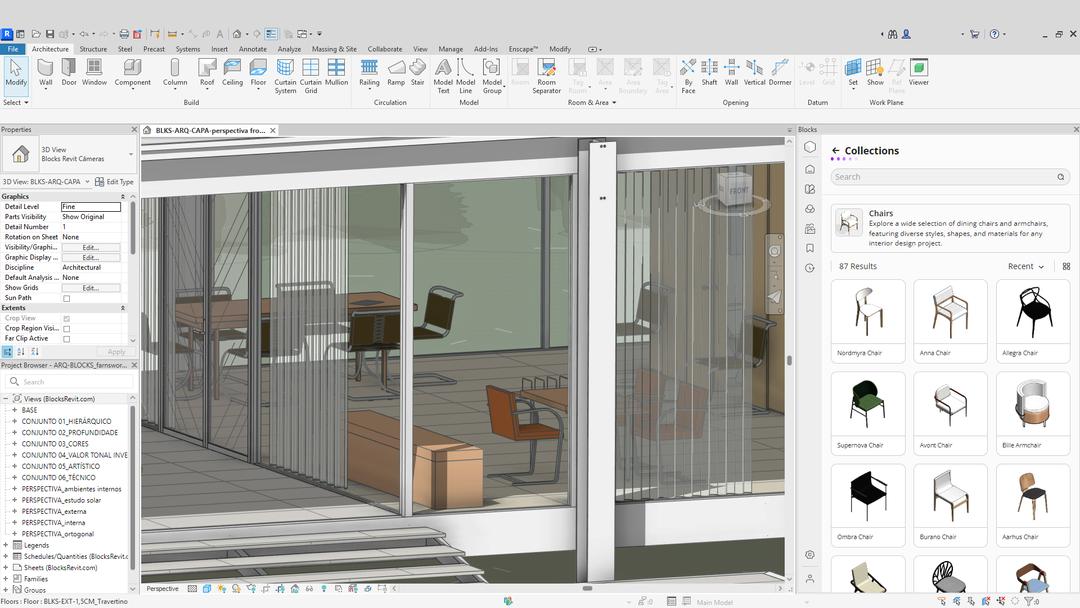Open the Recent sort dropdown
The width and height of the screenshot is (1080, 608).
[x=1026, y=267]
